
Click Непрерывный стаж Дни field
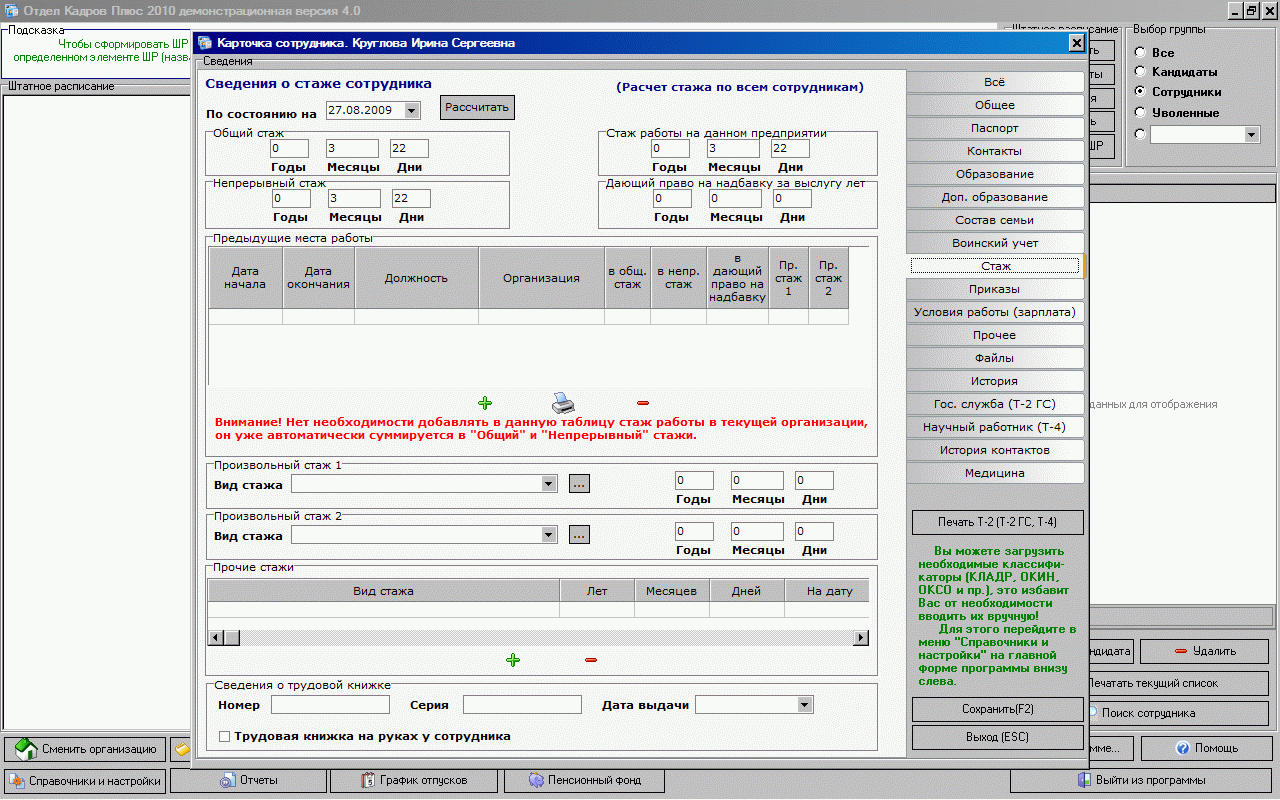point(410,199)
